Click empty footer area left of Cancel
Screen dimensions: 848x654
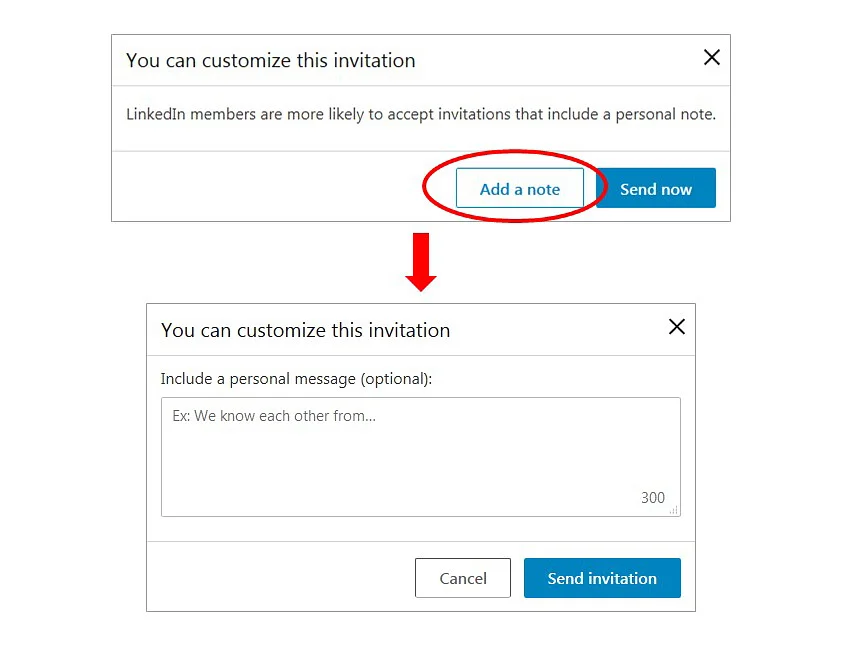click(280, 578)
